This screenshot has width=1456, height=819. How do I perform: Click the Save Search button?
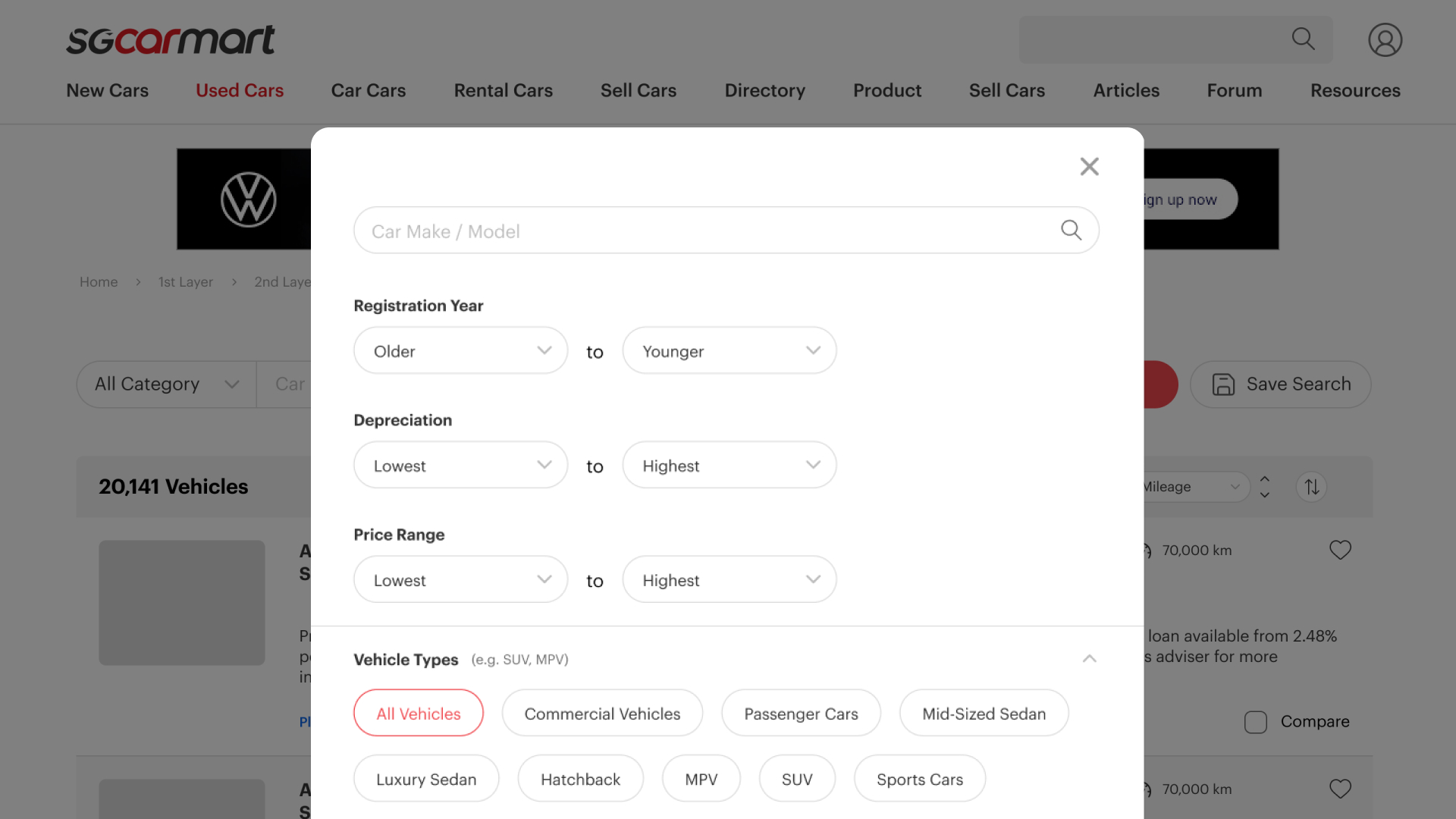1281,384
